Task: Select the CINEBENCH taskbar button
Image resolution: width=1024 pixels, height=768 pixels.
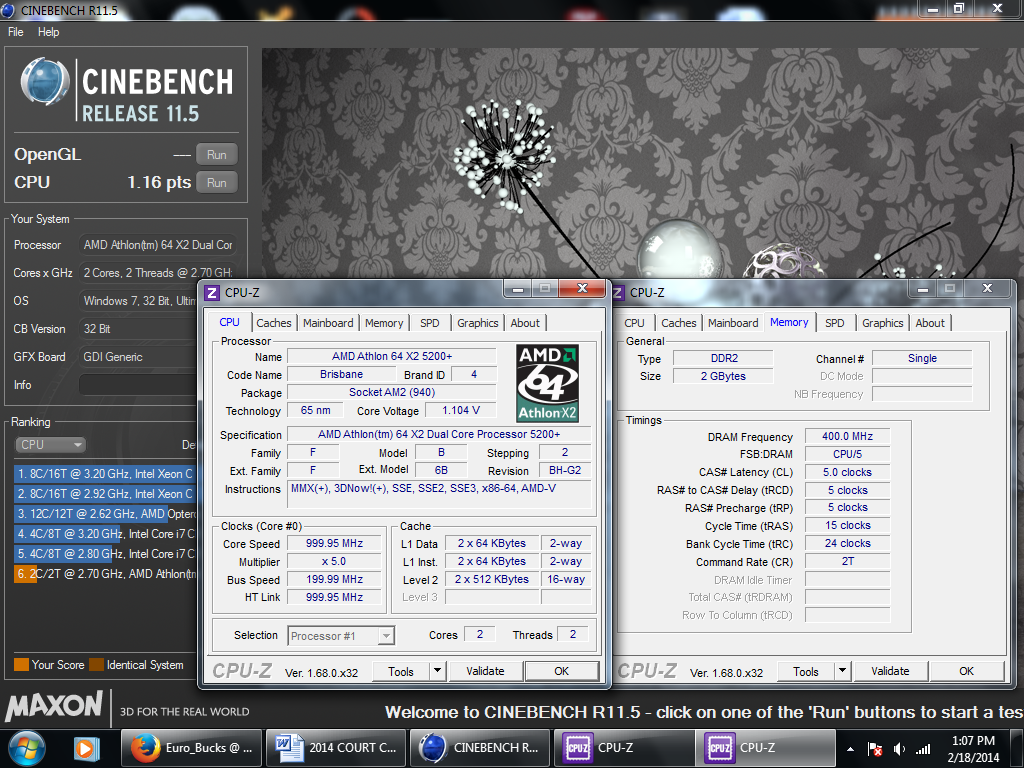Action: 479,748
